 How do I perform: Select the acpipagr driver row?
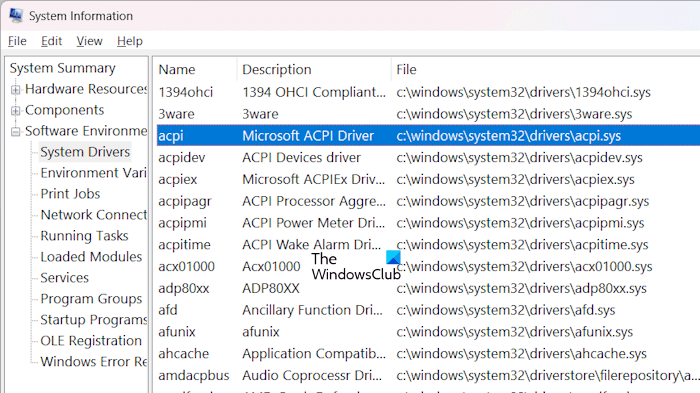tap(428, 201)
